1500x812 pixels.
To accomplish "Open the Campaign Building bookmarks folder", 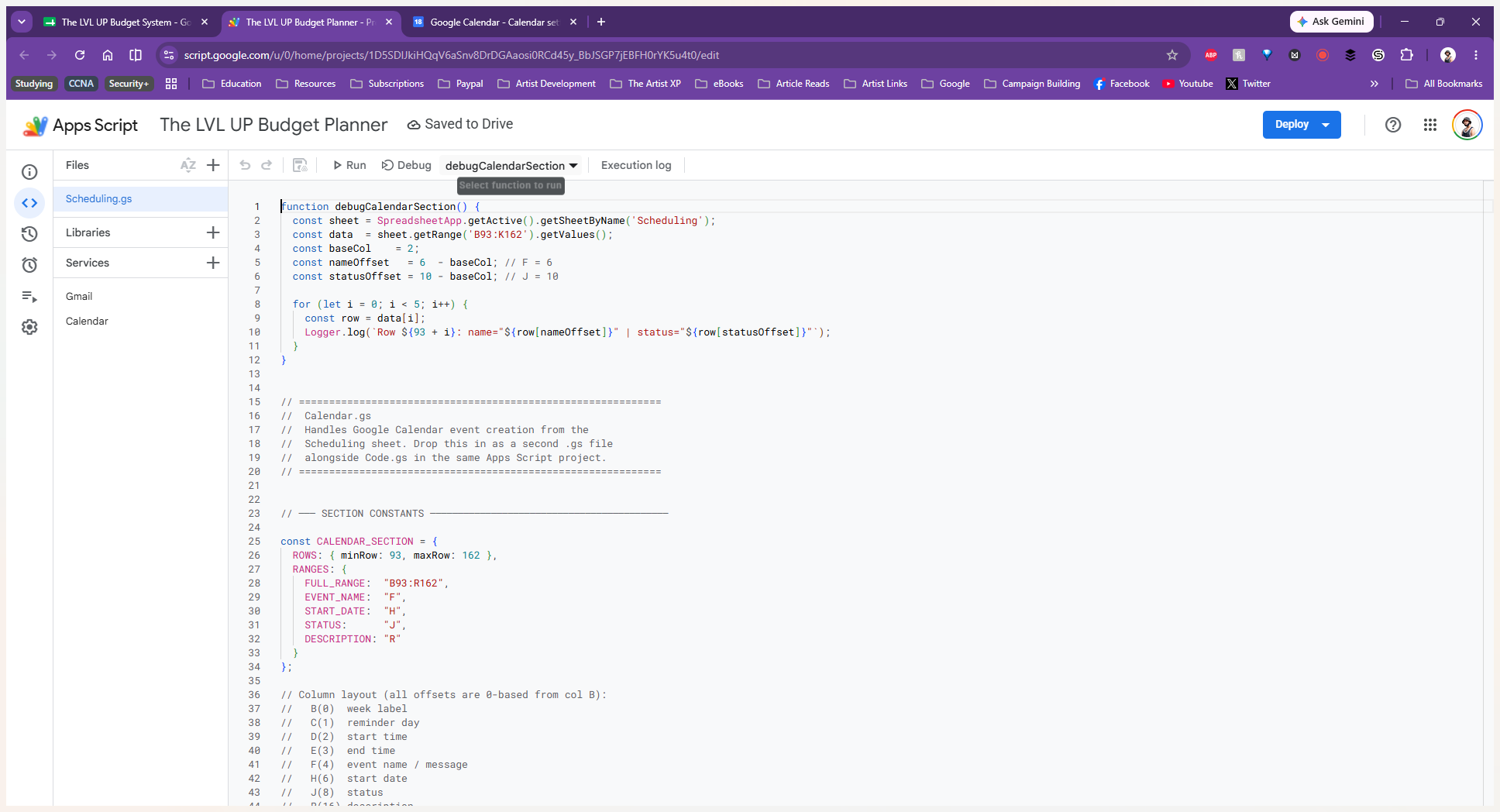I will [1032, 84].
